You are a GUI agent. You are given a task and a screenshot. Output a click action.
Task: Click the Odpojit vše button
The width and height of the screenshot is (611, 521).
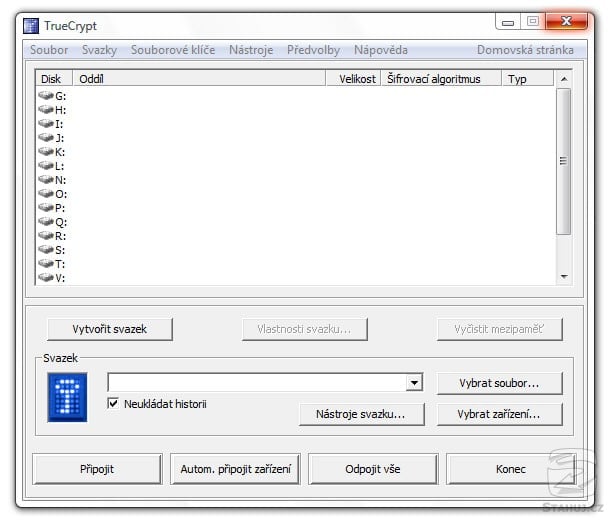coord(373,469)
